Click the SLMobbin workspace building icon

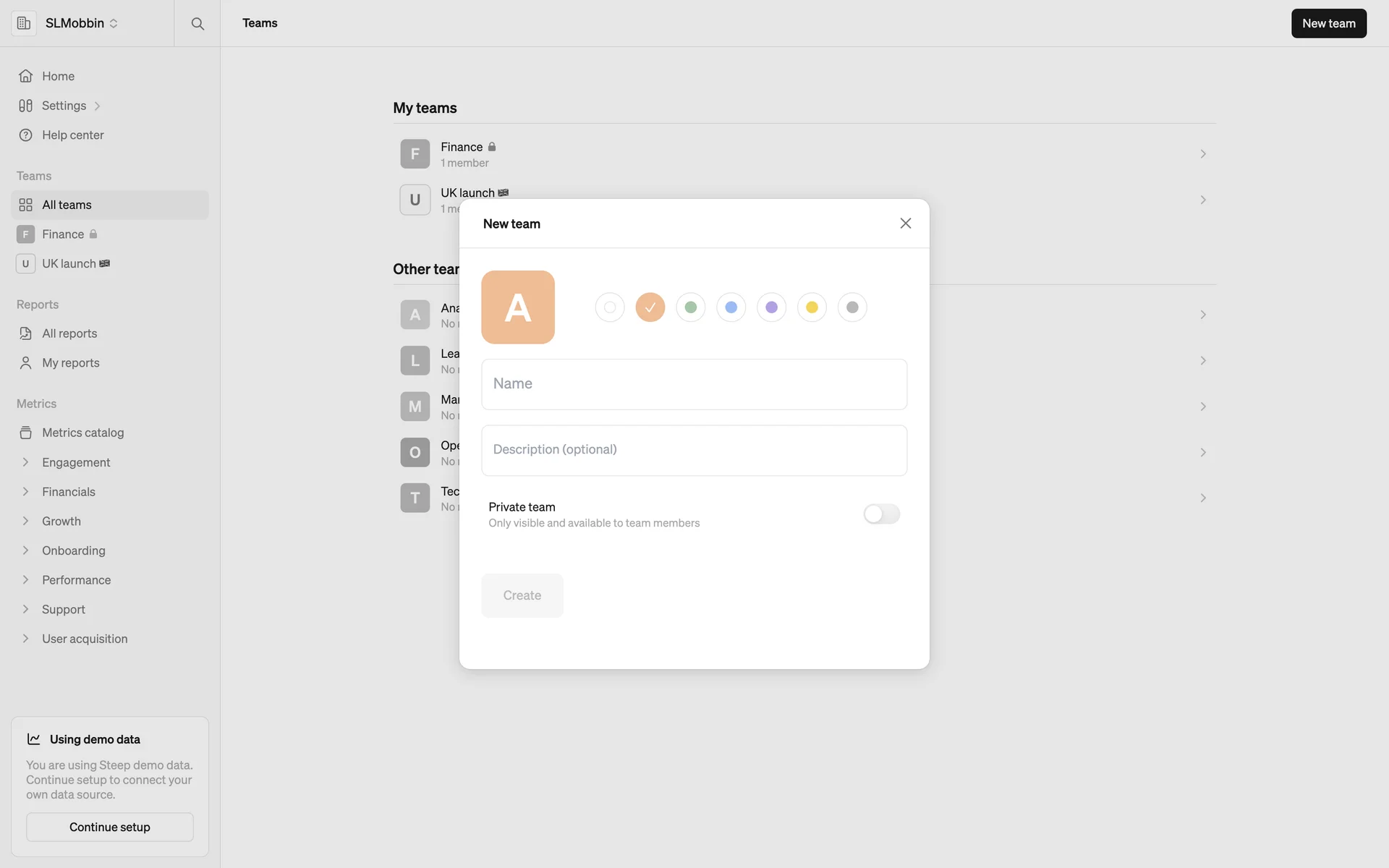24,23
